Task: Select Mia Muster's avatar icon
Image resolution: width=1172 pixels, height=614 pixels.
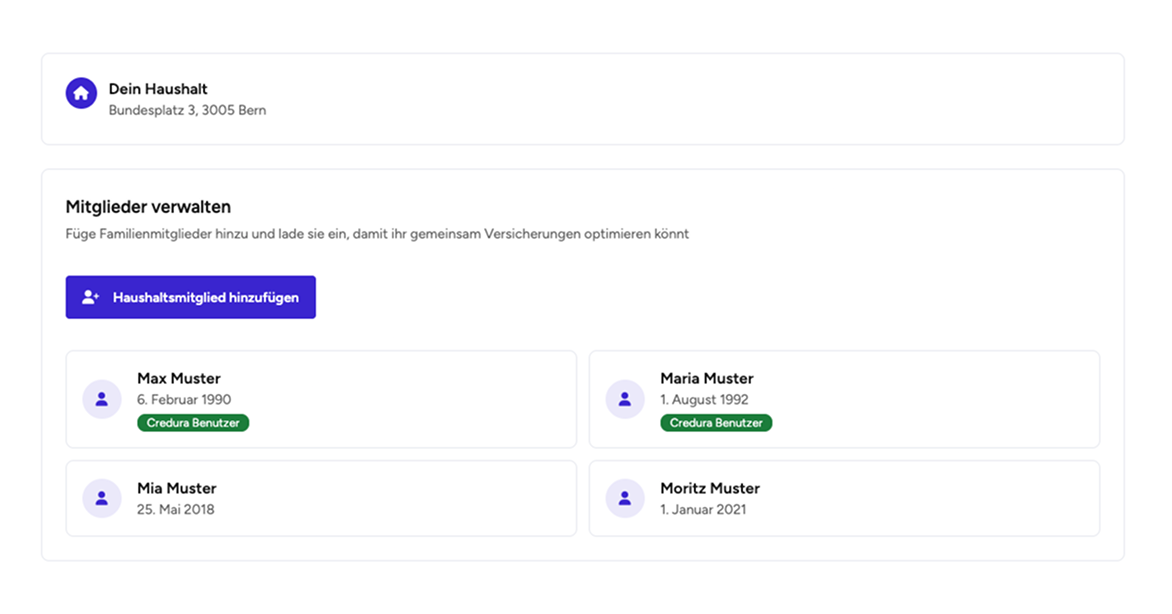Action: [101, 498]
